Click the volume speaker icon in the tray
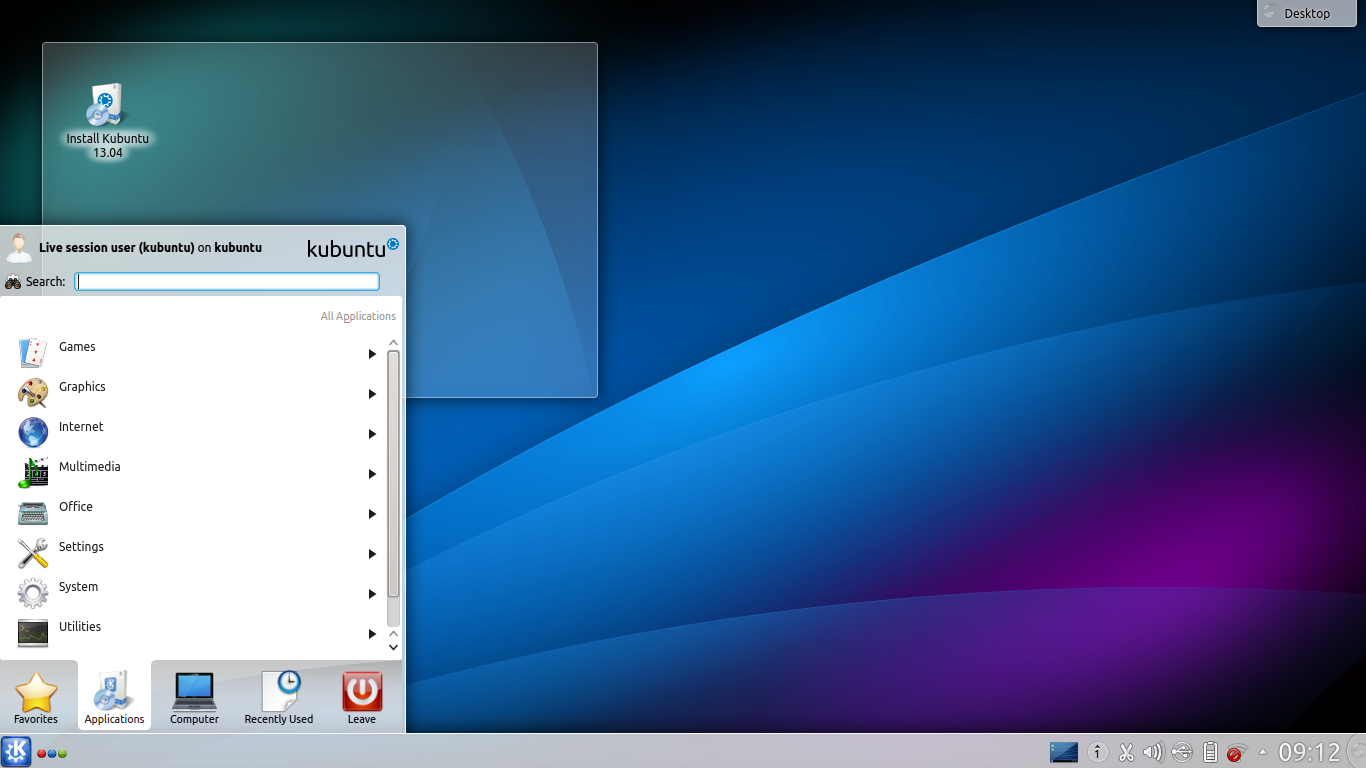The image size is (1366, 768). coord(1153,752)
